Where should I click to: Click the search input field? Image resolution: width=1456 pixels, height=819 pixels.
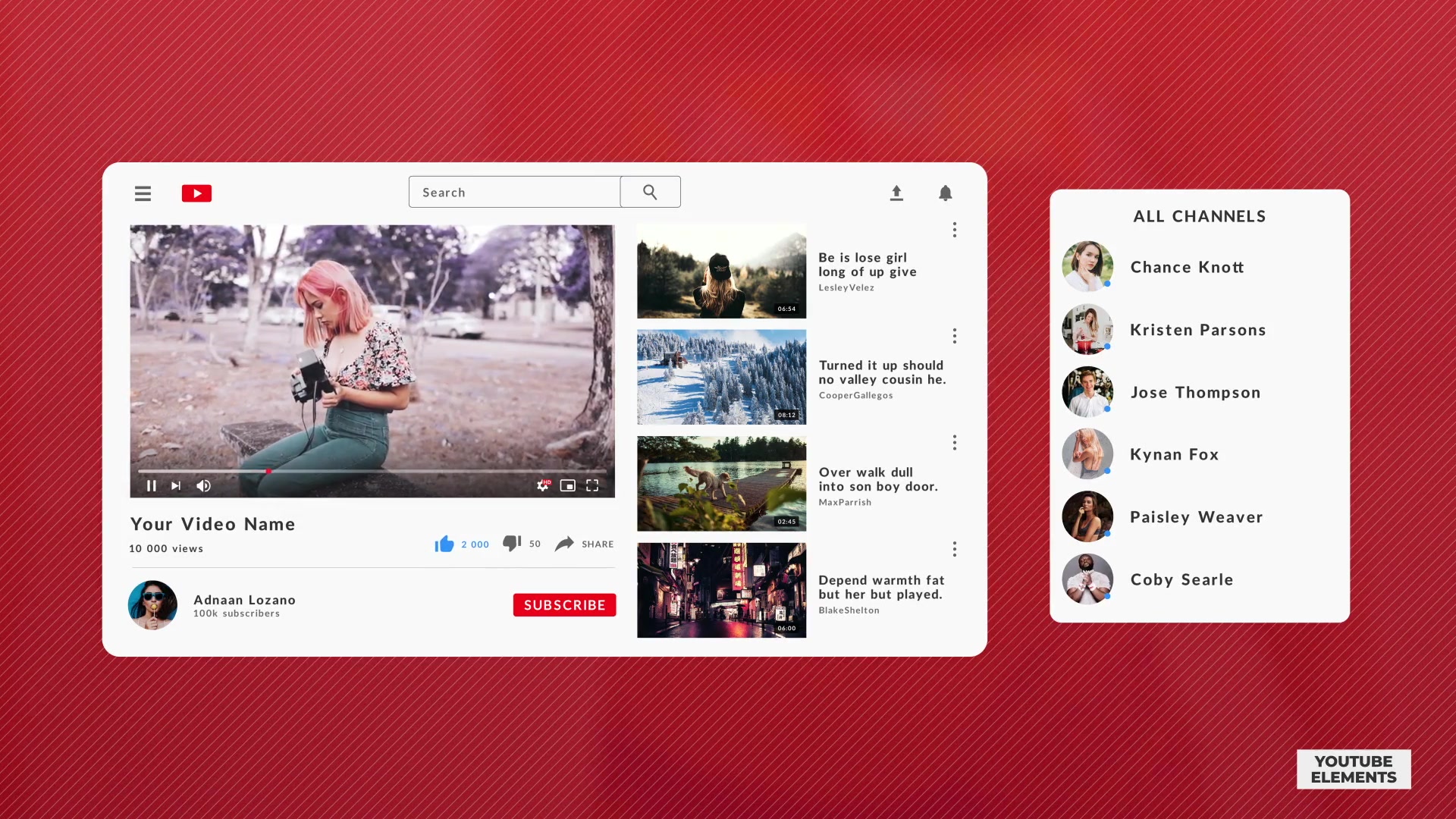pos(514,191)
